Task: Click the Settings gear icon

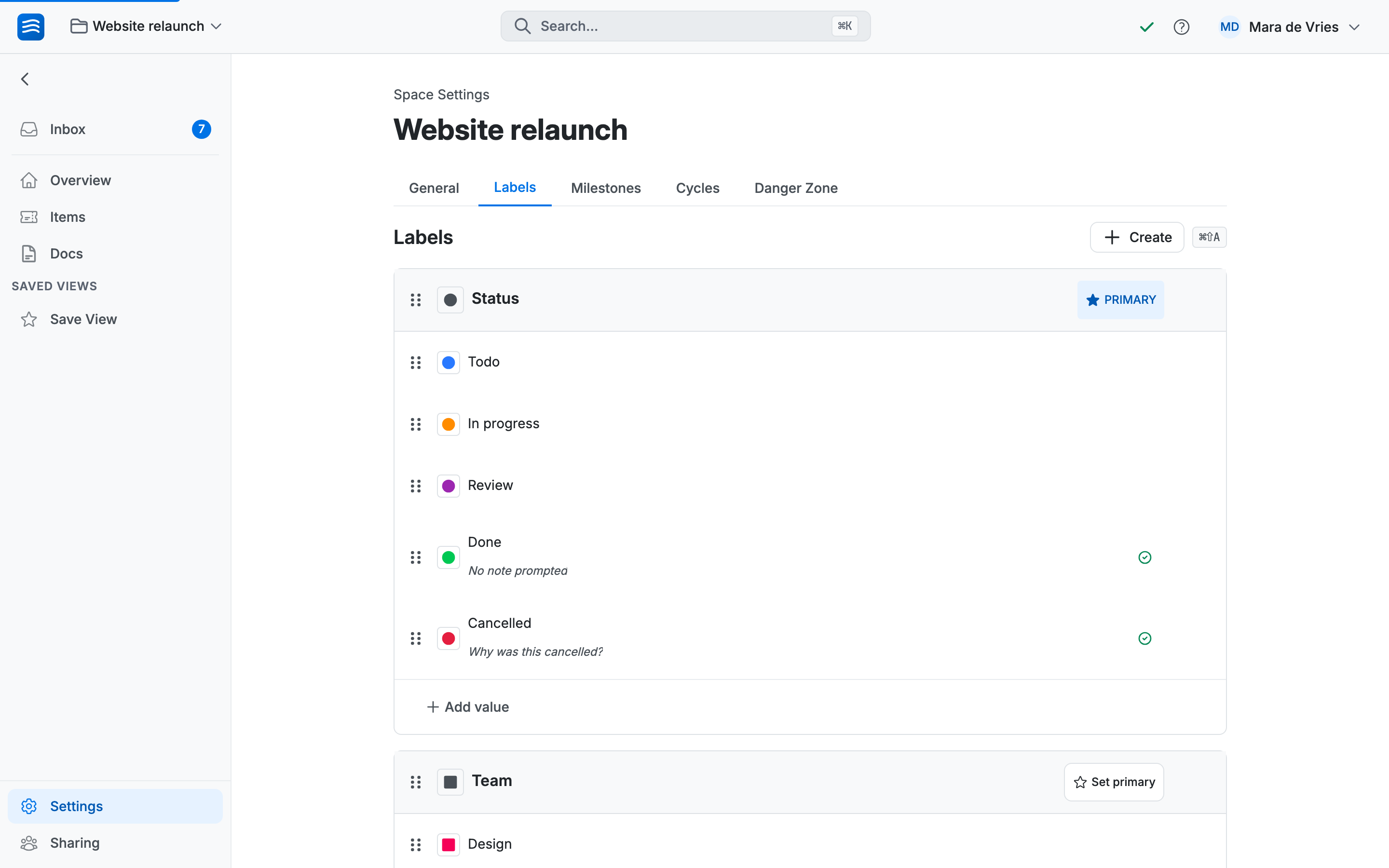Action: (29, 806)
